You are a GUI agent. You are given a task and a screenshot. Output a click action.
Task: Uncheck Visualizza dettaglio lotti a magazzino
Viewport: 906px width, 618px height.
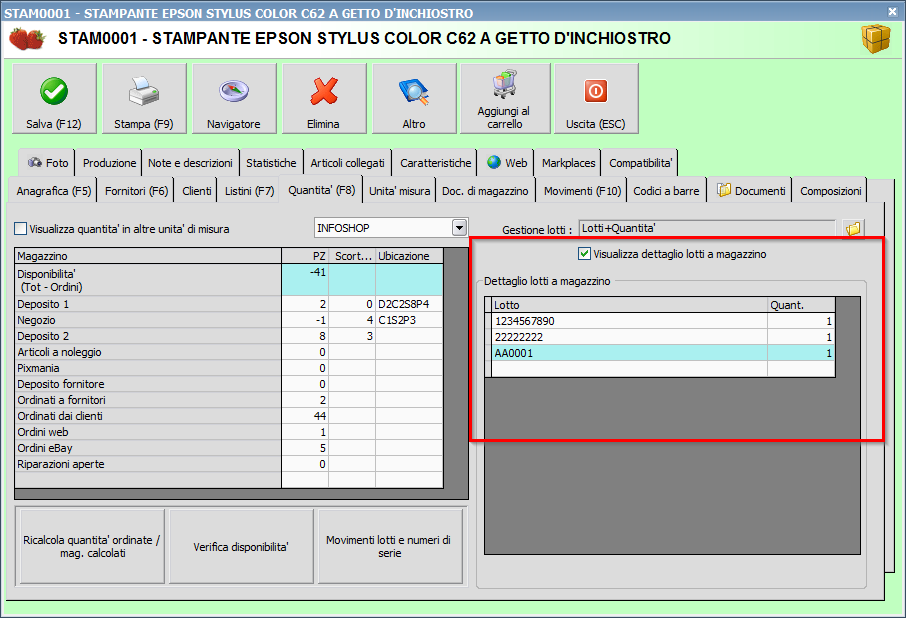[584, 254]
